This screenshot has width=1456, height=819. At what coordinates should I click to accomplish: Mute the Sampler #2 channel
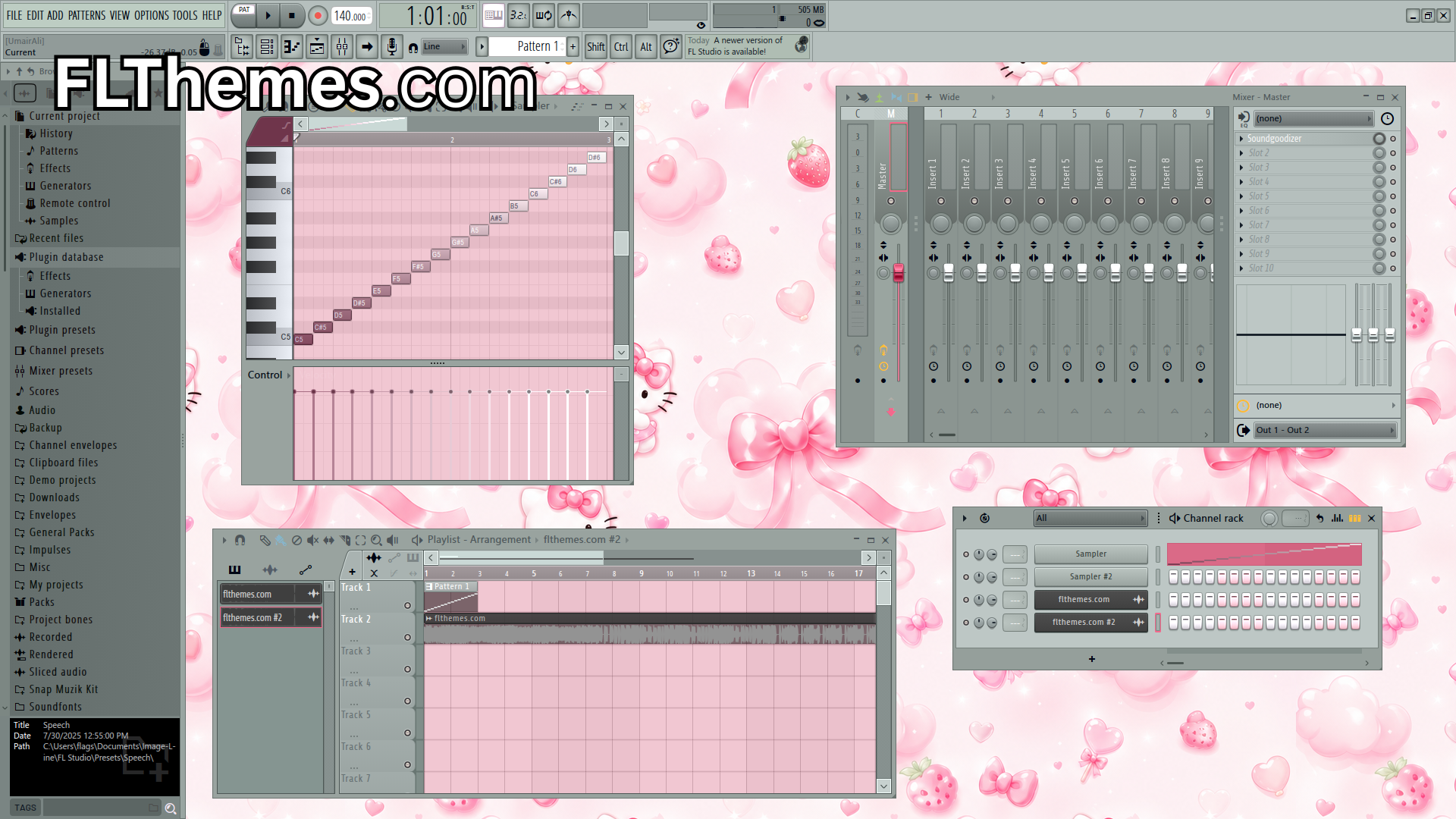(965, 577)
